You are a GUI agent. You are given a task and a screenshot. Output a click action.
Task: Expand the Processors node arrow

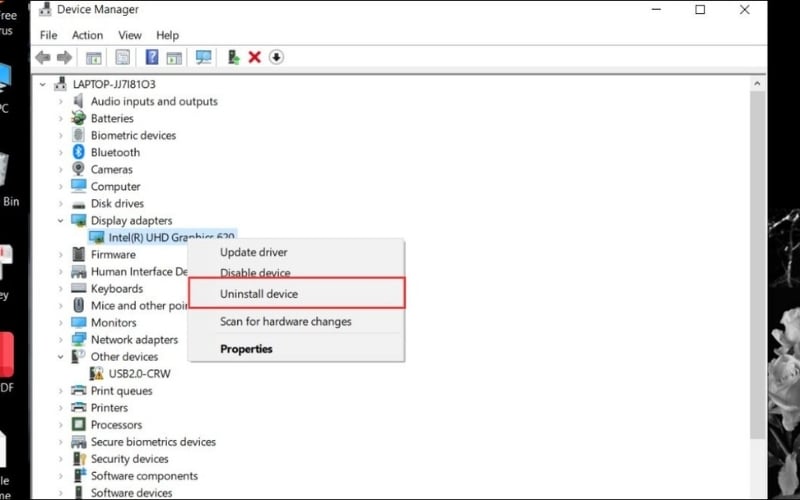click(x=61, y=424)
